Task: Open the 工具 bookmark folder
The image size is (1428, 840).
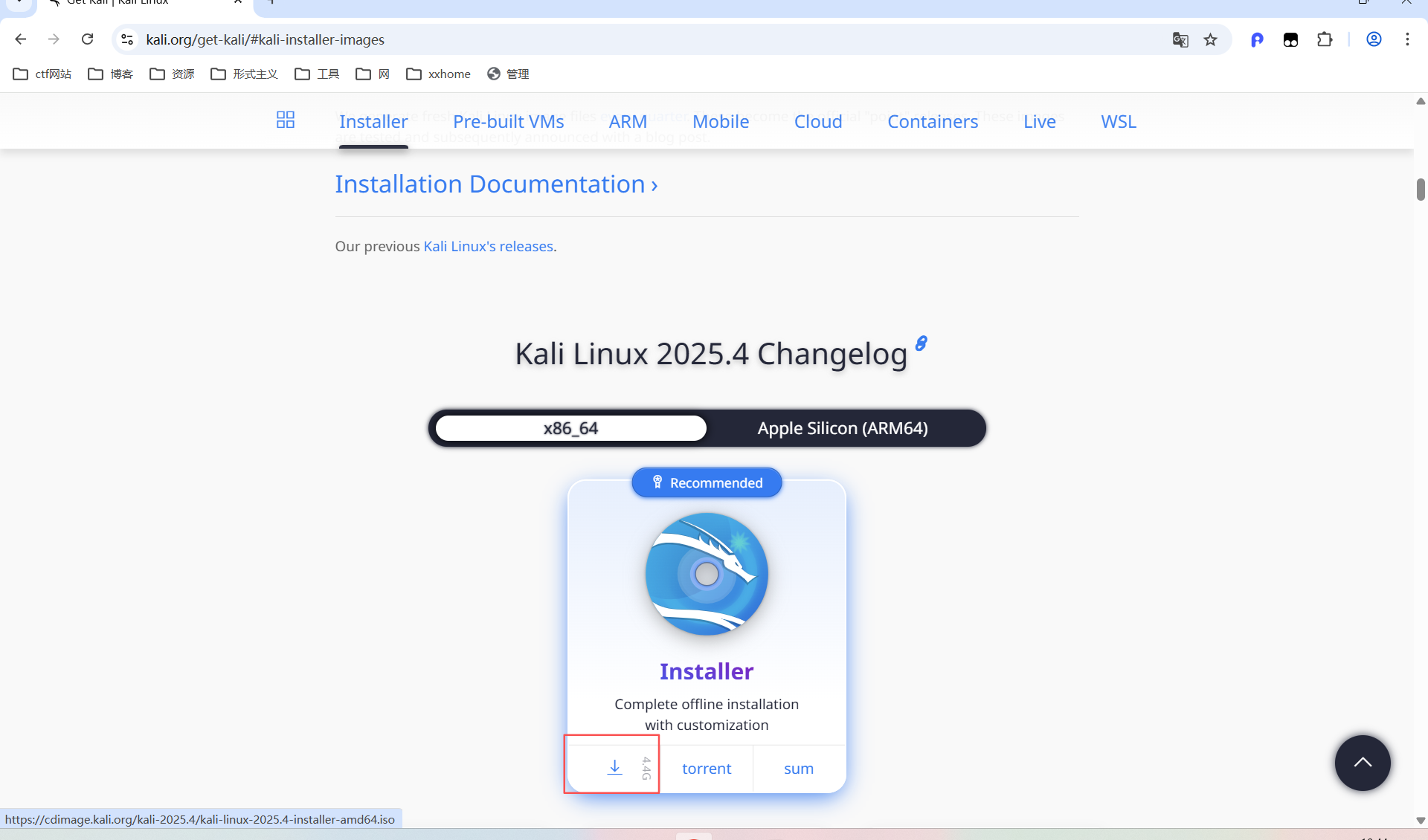Action: (x=317, y=74)
